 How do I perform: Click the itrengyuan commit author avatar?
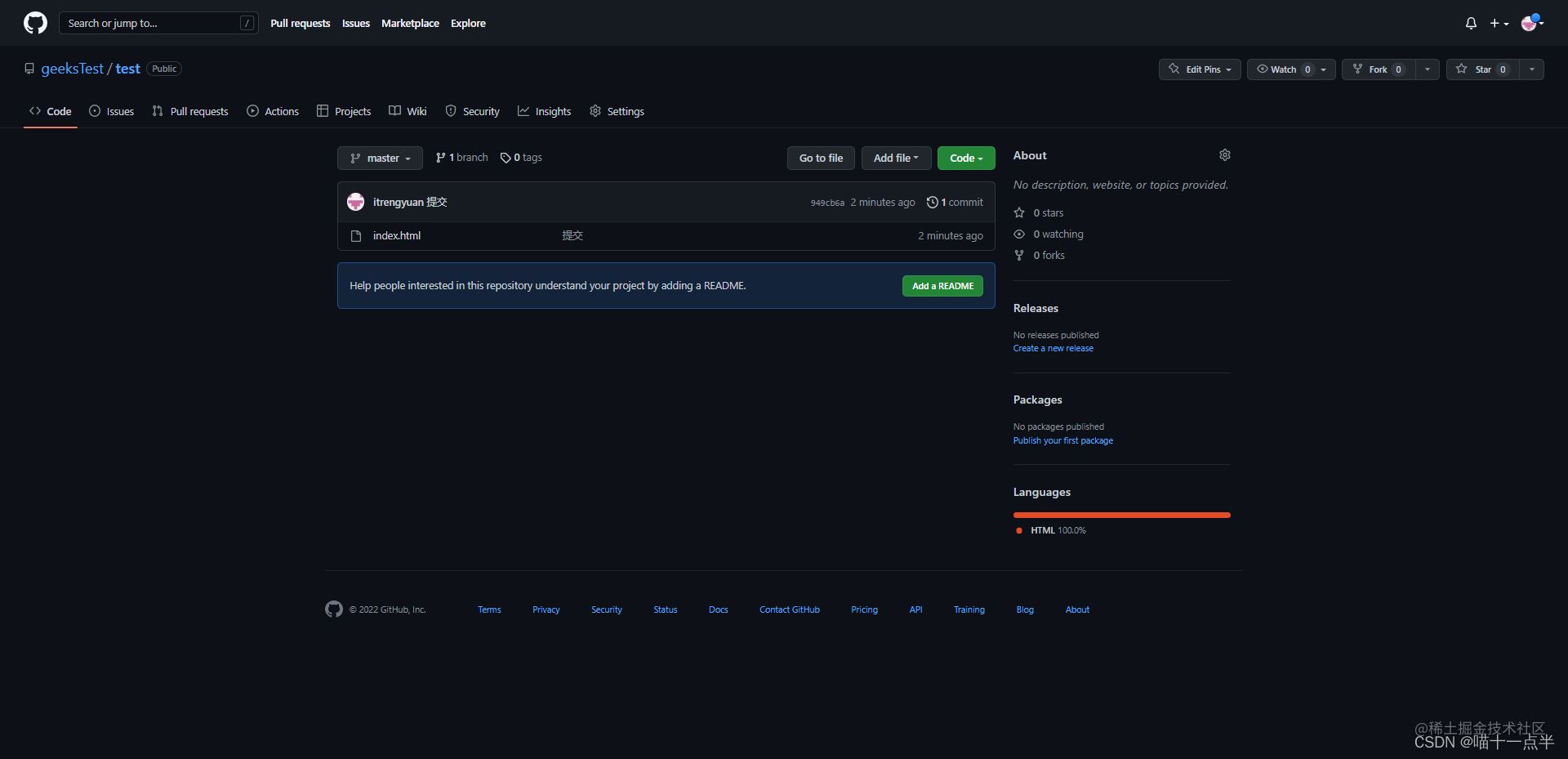[x=355, y=202]
